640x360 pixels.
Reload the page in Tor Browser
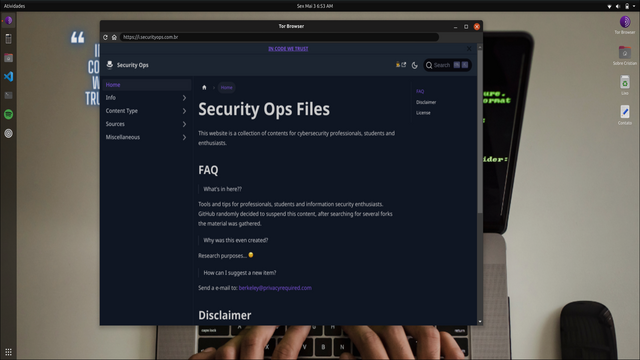(105, 37)
